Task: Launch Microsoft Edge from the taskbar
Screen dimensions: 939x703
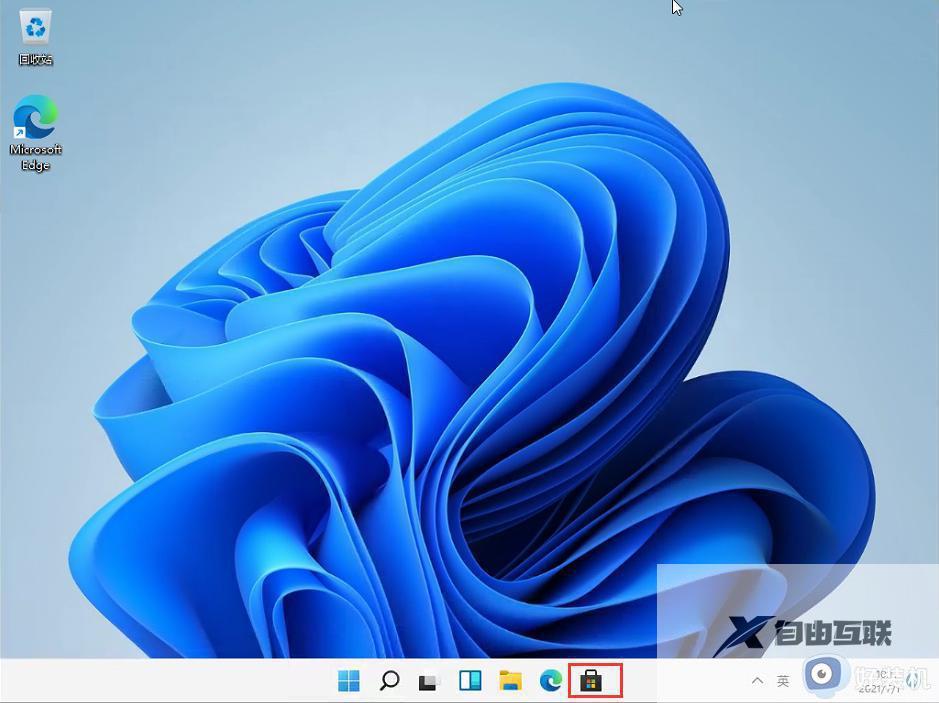Action: point(553,681)
